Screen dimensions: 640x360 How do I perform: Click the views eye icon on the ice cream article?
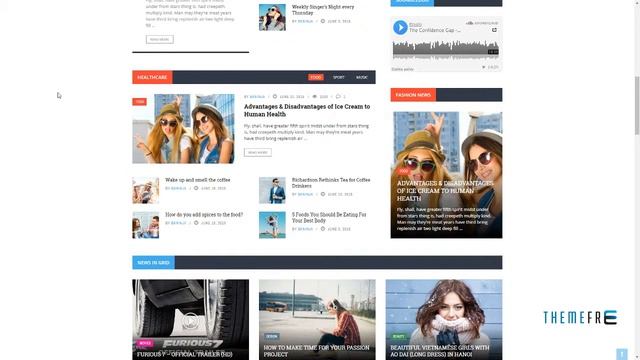pyautogui.click(x=315, y=97)
